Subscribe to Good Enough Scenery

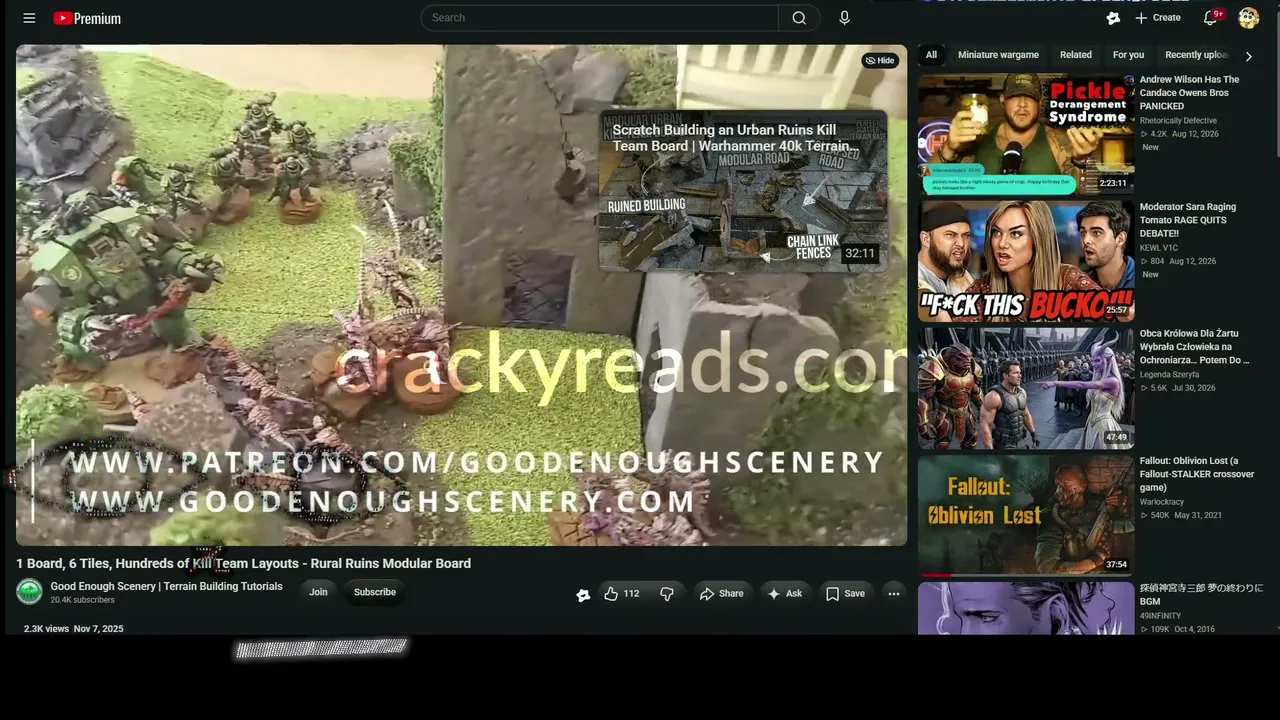[x=375, y=593]
